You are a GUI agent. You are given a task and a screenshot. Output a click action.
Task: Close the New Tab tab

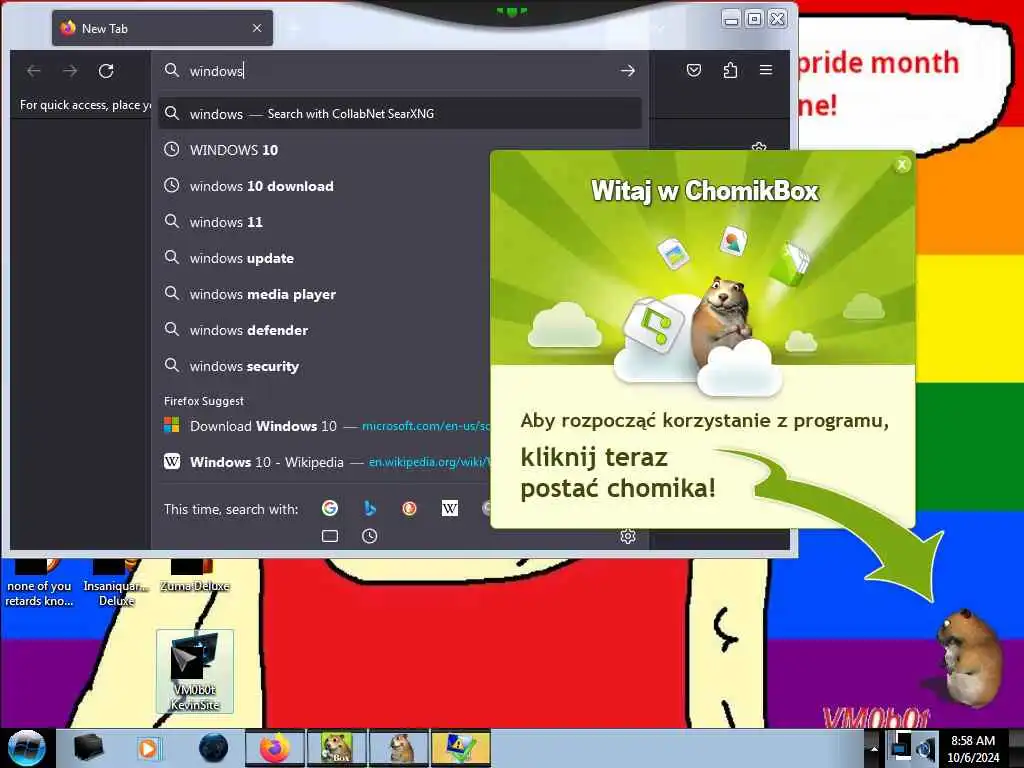257,28
